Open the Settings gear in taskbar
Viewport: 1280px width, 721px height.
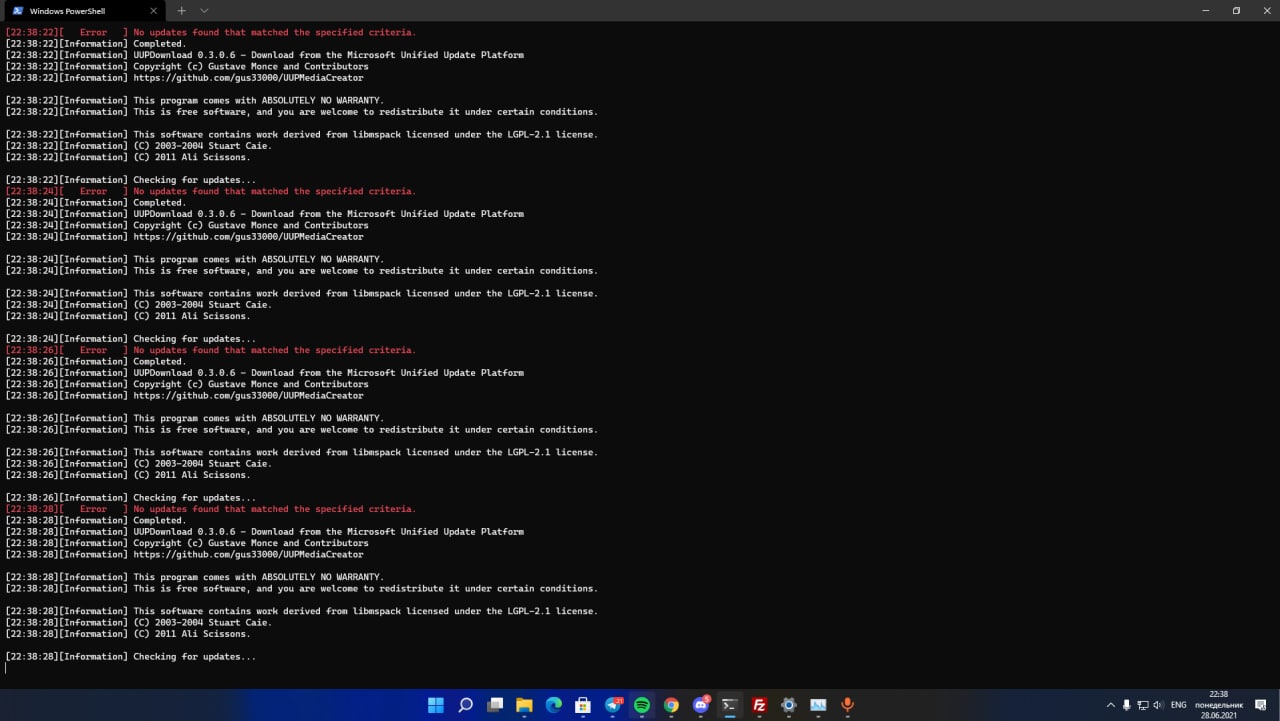pyautogui.click(x=789, y=705)
